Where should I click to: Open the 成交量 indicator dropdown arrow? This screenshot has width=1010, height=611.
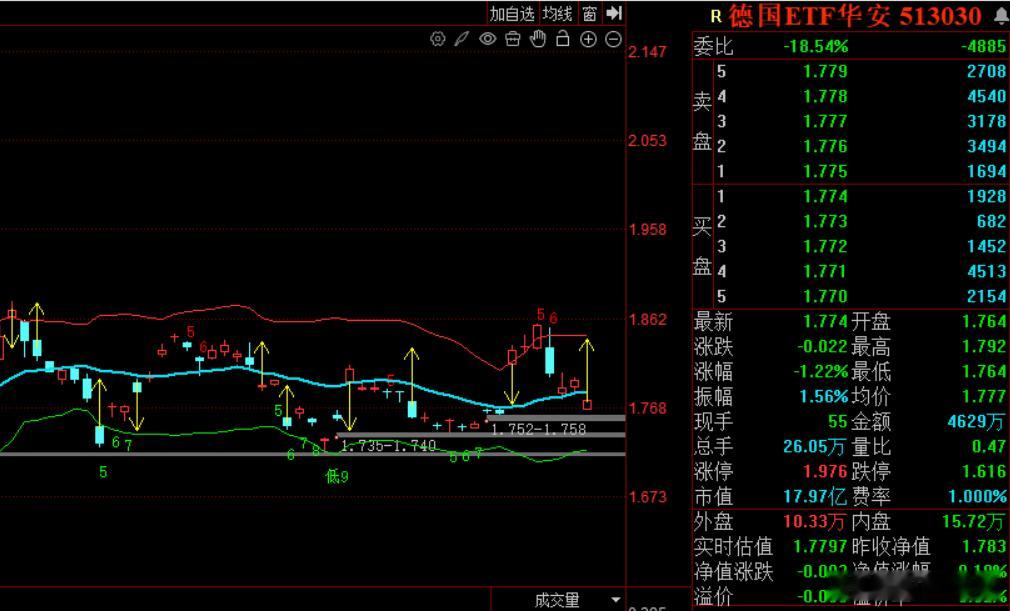click(615, 599)
